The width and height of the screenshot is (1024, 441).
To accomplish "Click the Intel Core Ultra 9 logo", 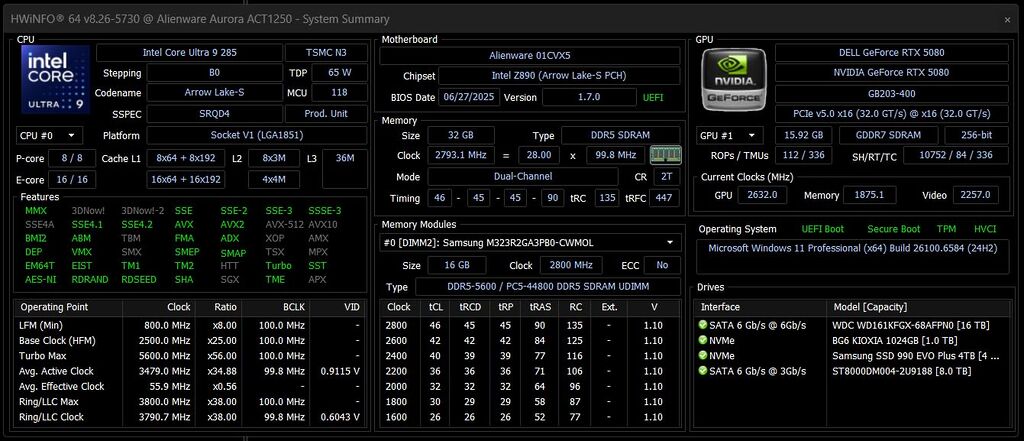I will click(x=56, y=78).
